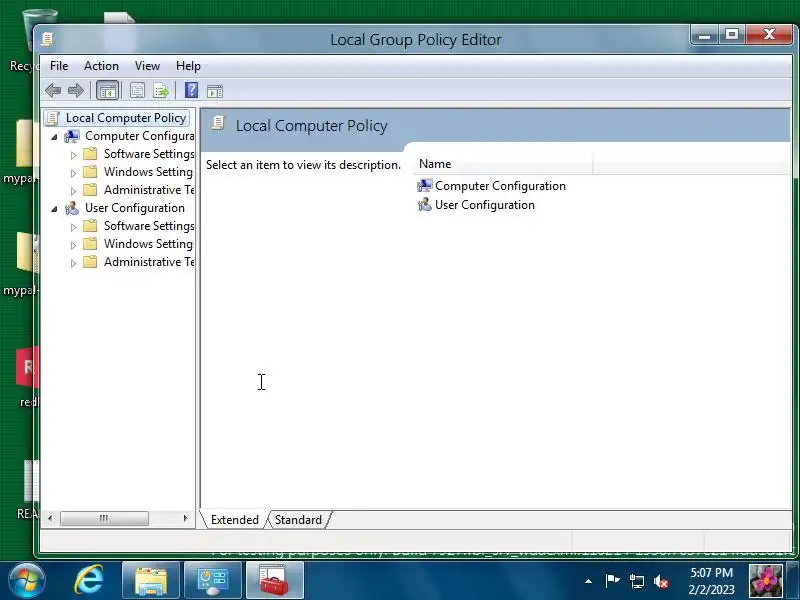Select Computer Configuration in the Name list
This screenshot has height=600, width=800.
[500, 186]
